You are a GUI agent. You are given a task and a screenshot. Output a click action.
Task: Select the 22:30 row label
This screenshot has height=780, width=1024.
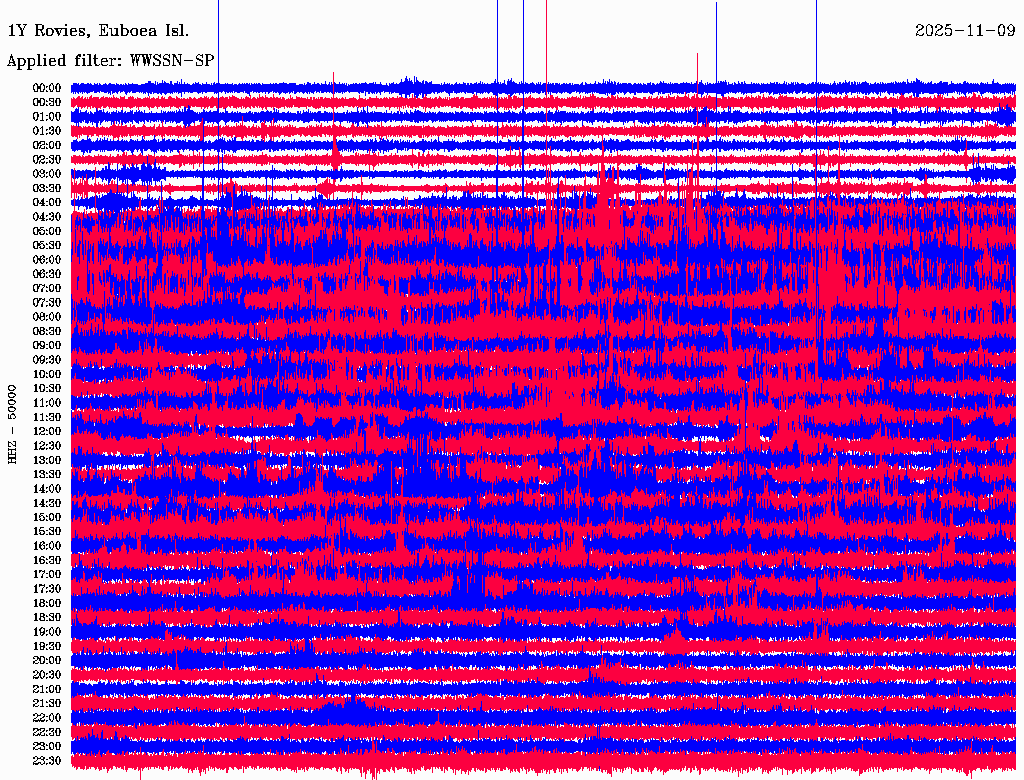point(46,732)
